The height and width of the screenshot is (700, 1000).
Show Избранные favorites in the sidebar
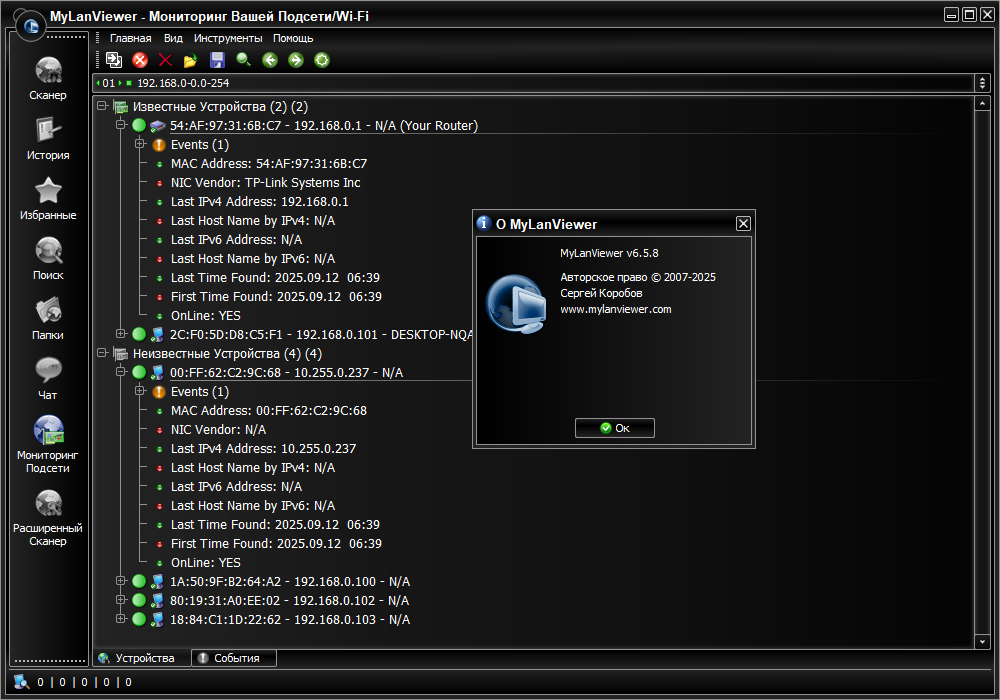point(48,198)
